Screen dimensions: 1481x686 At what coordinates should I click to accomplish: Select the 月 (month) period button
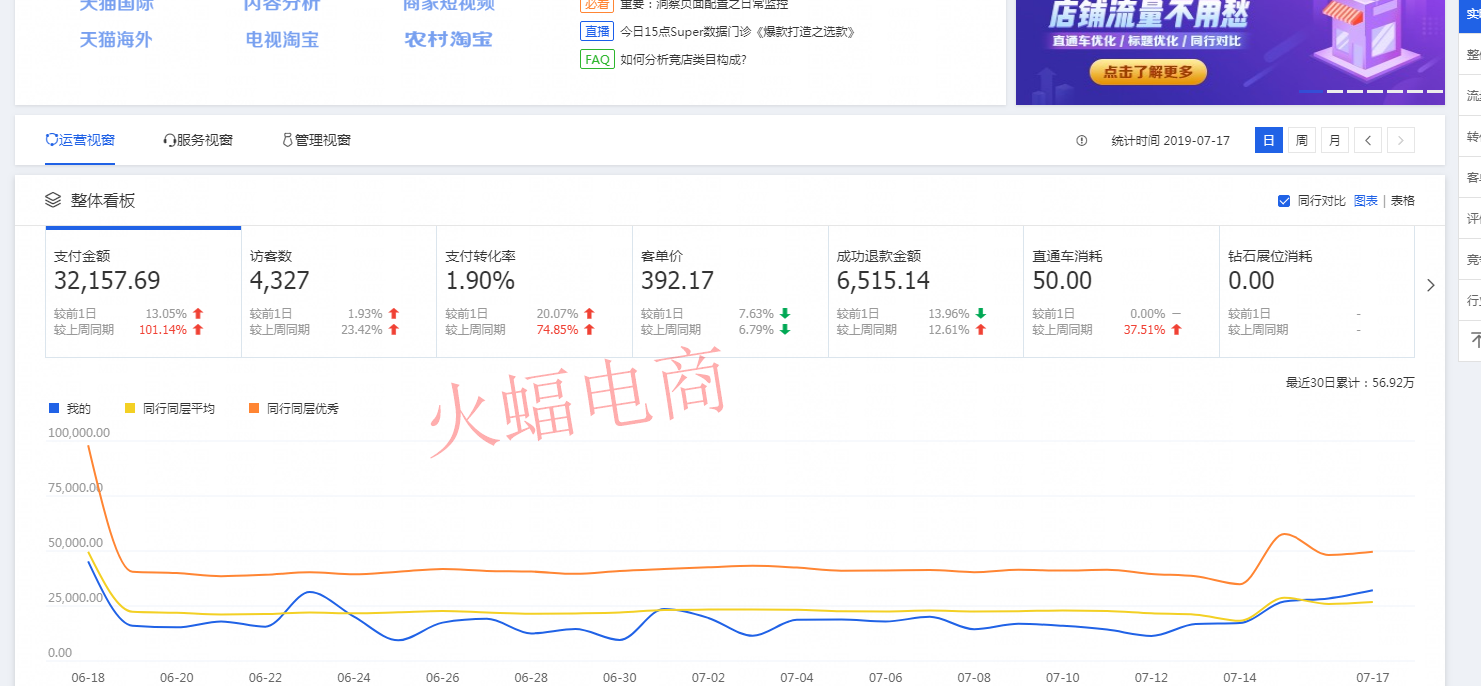(1334, 141)
